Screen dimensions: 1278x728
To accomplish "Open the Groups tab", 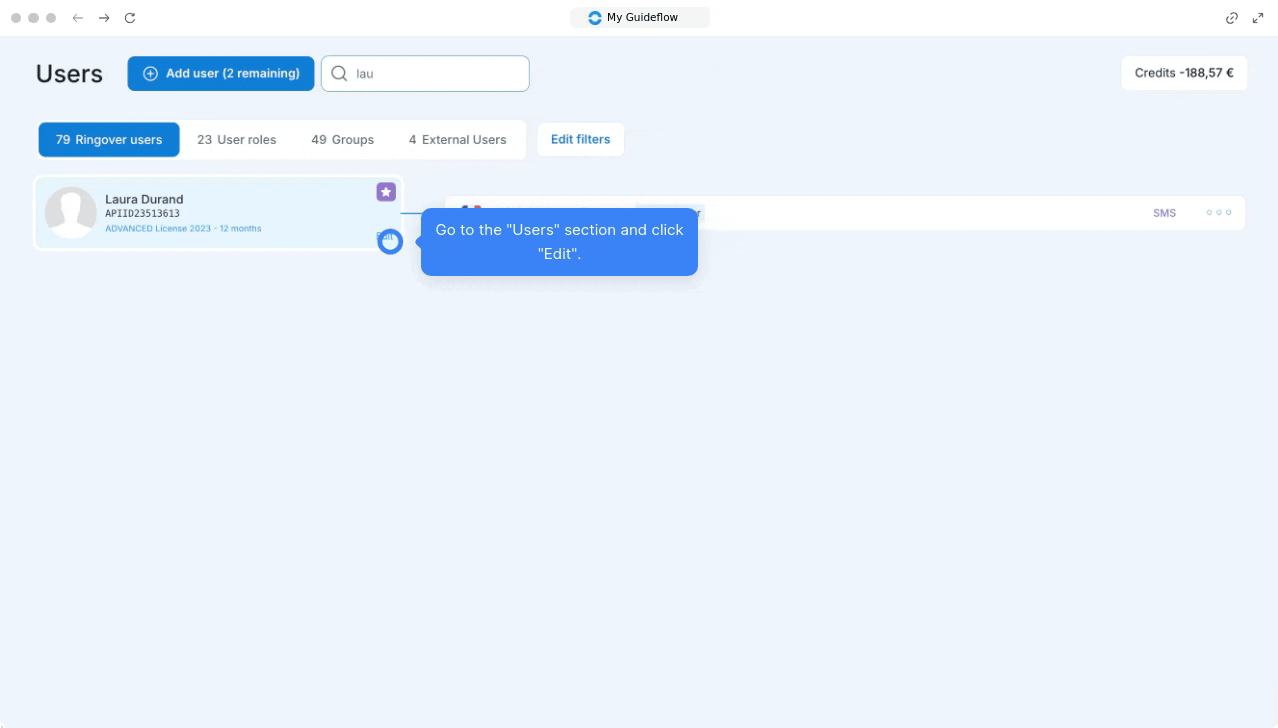I will pos(342,140).
